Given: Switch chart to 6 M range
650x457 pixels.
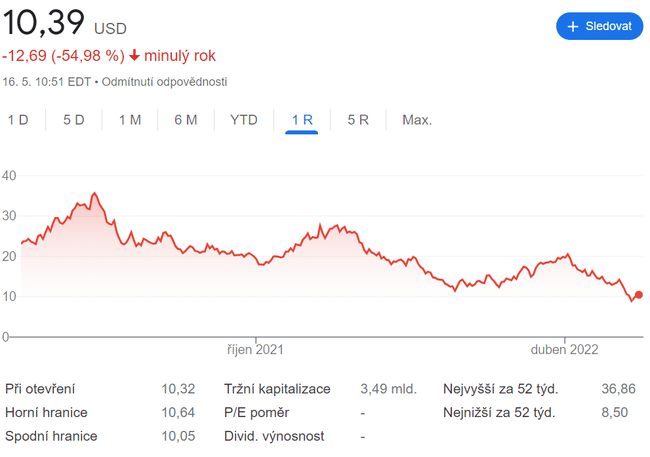Looking at the screenshot, I should [185, 120].
